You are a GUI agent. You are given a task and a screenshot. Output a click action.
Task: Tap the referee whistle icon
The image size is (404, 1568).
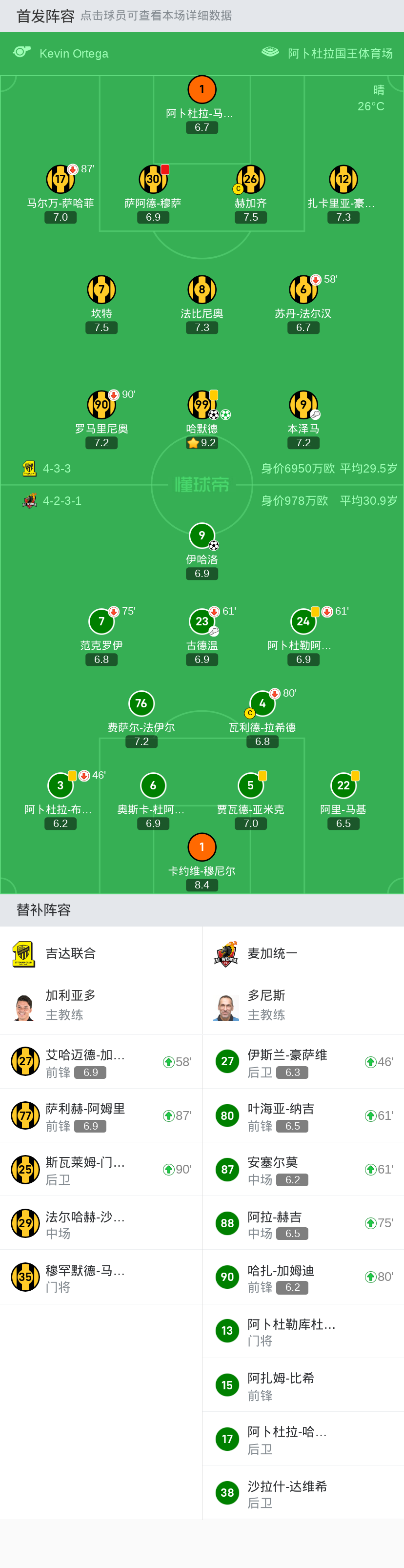[22, 52]
